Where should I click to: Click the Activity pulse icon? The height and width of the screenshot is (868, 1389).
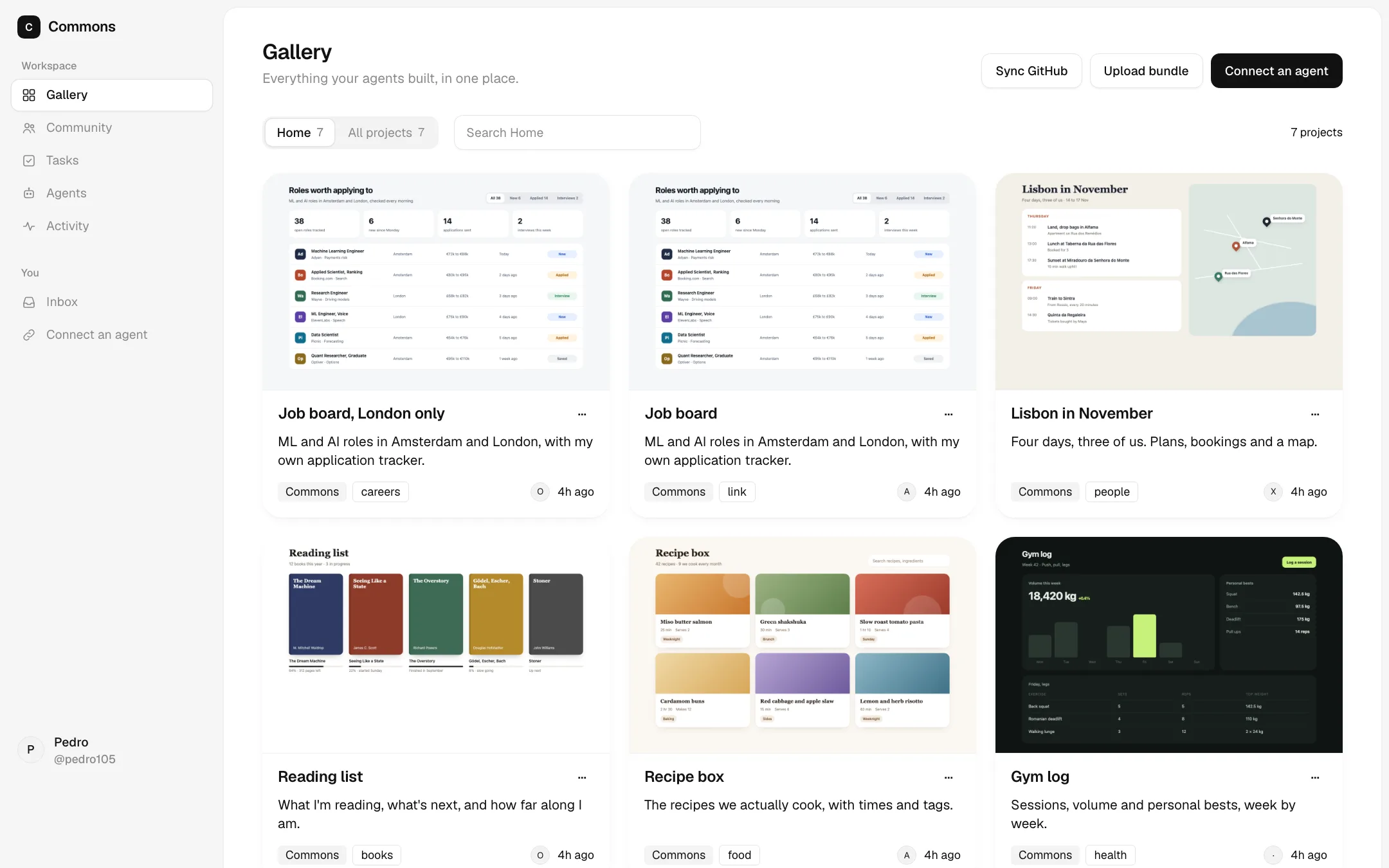29,226
